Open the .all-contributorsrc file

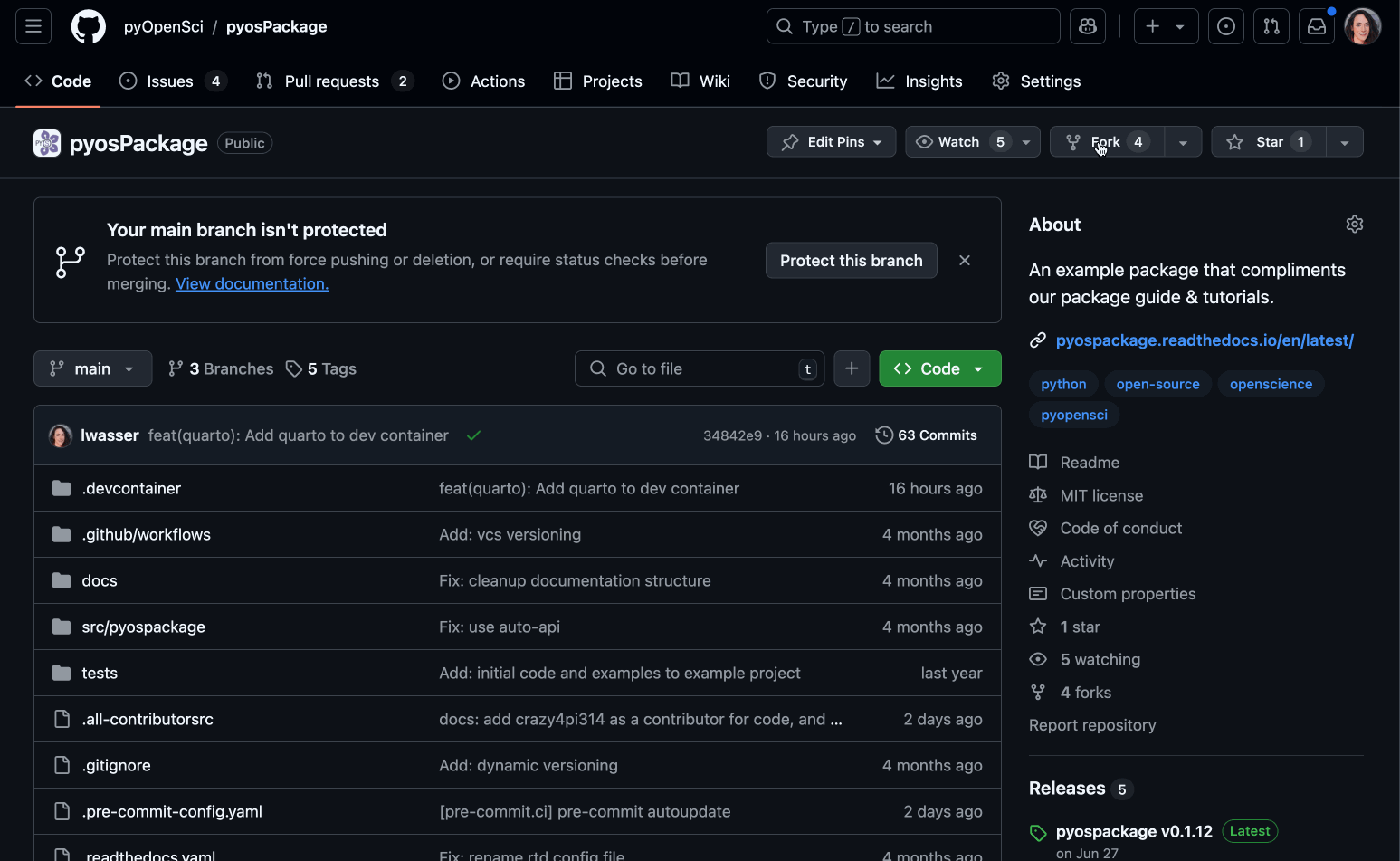coord(148,720)
